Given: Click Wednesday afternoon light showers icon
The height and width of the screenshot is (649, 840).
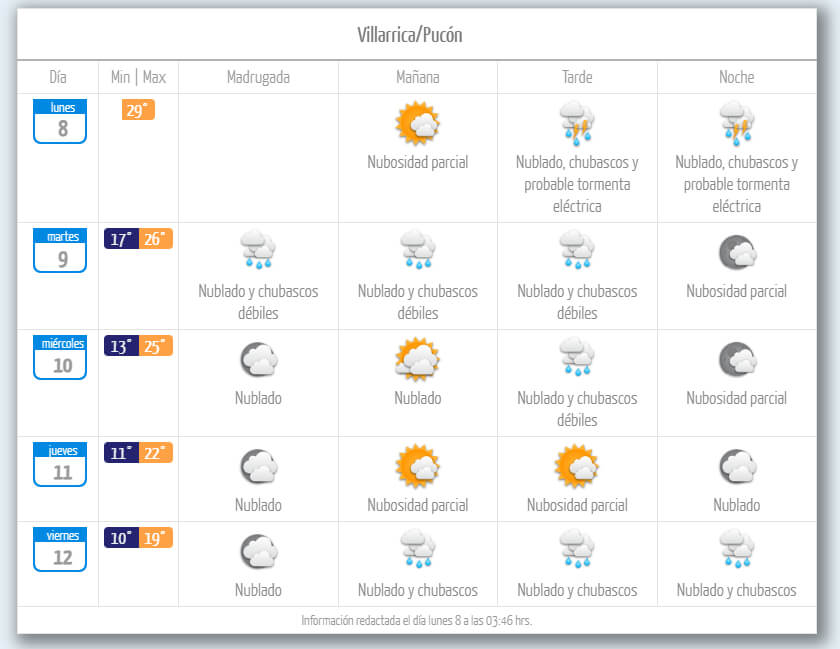Looking at the screenshot, I should (577, 358).
